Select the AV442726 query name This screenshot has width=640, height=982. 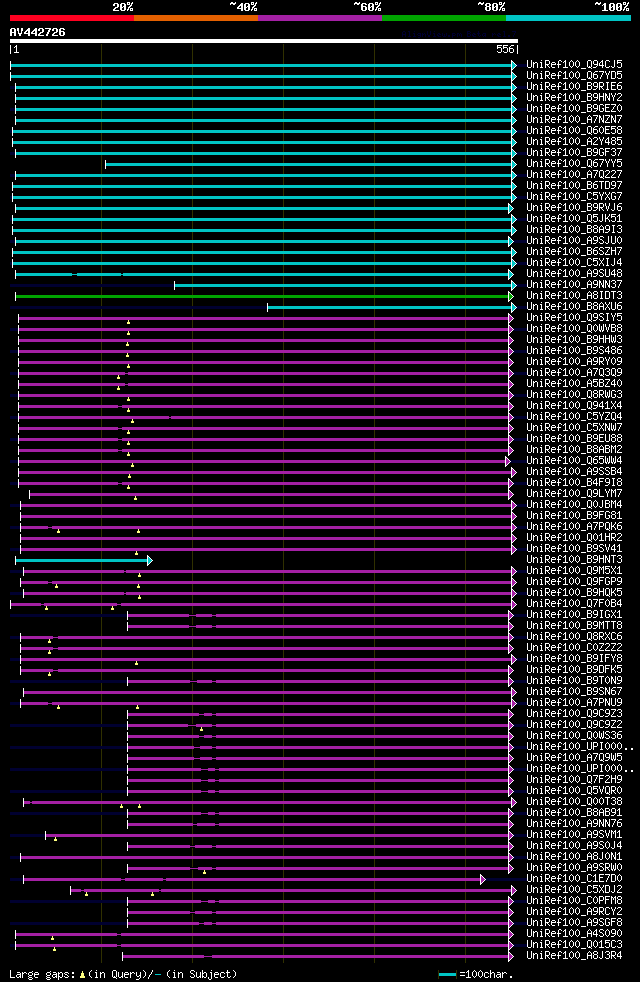pos(38,33)
